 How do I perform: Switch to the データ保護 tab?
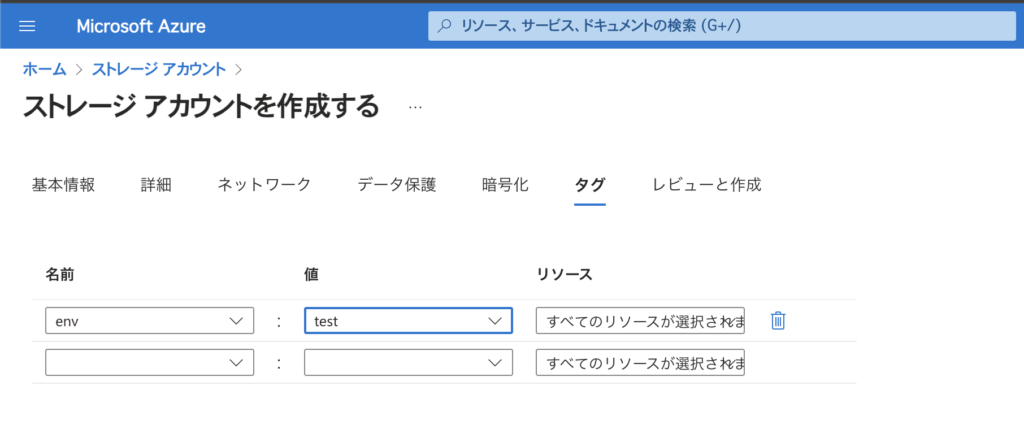coord(396,185)
